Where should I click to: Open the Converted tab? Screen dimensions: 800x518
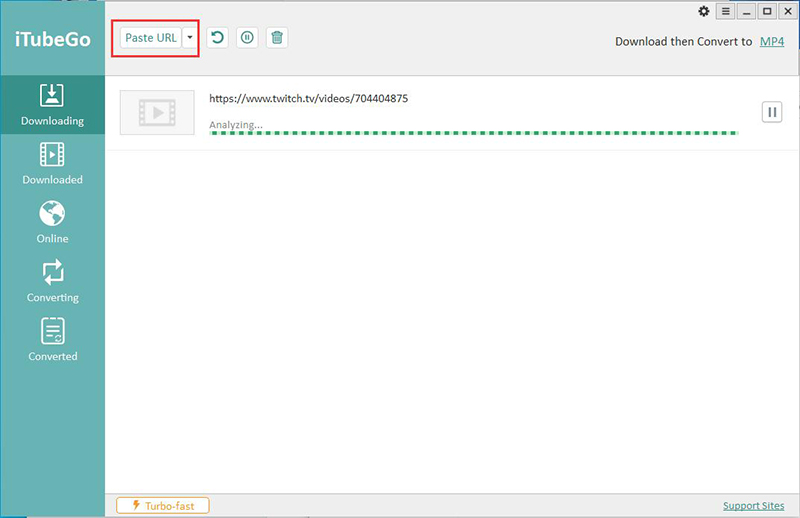tap(53, 340)
